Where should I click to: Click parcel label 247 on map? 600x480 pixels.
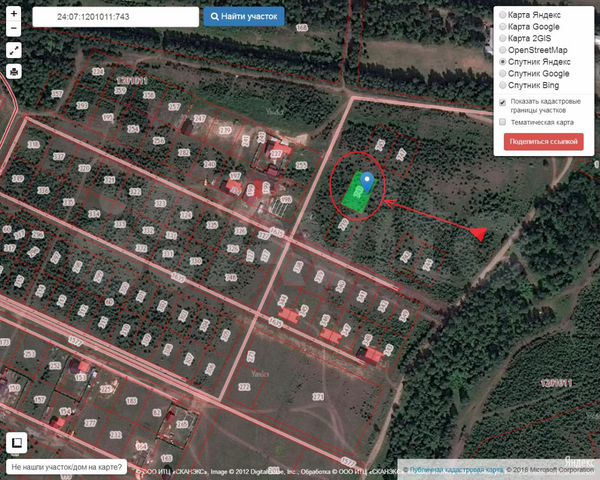click(x=200, y=119)
